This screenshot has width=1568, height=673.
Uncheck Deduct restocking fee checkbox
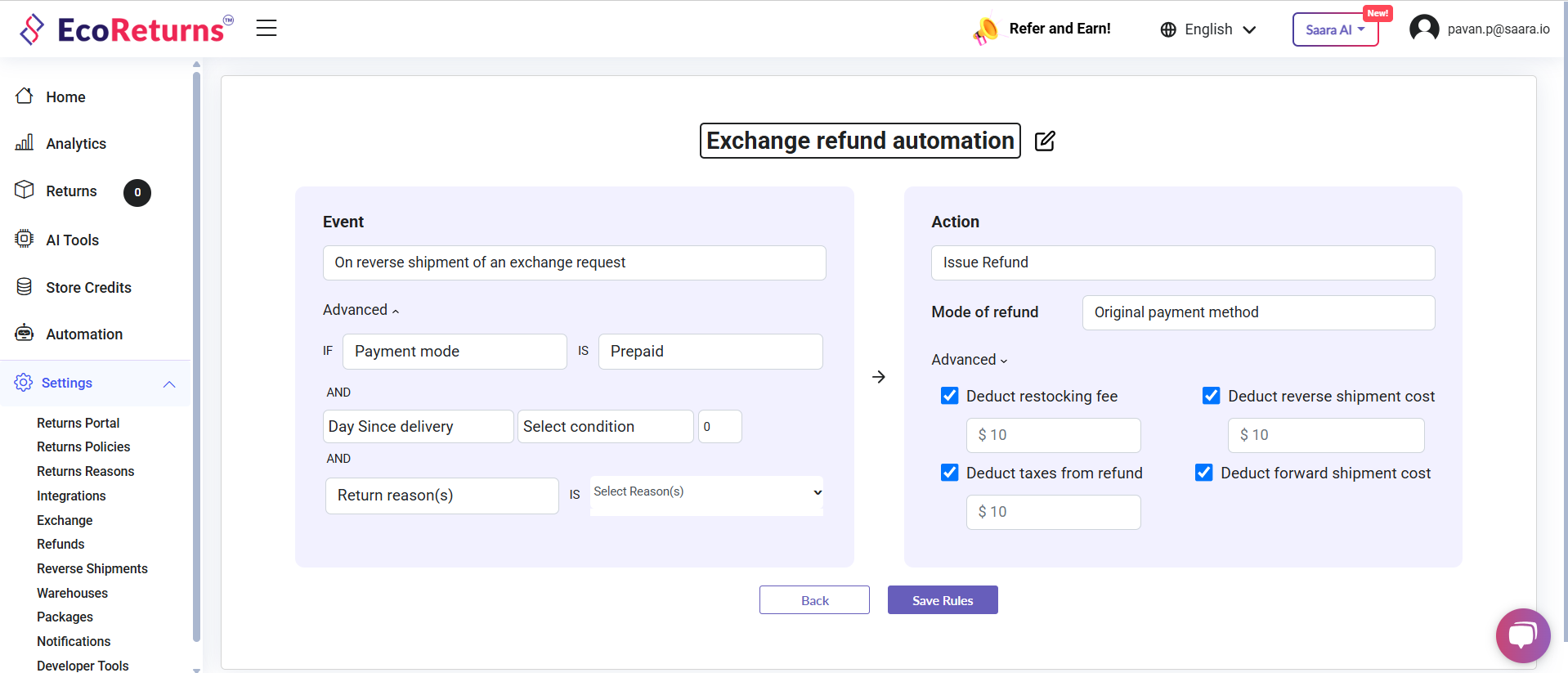tap(949, 396)
